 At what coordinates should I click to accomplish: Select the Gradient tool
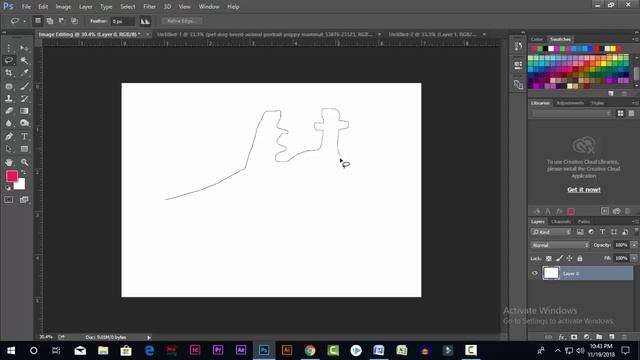point(24,111)
